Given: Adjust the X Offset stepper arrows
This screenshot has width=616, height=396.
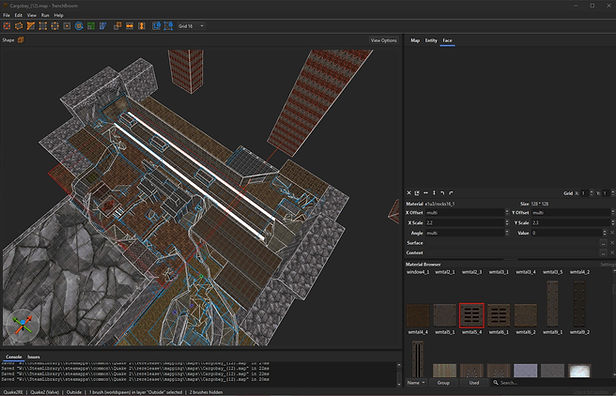Looking at the screenshot, I should (x=507, y=213).
